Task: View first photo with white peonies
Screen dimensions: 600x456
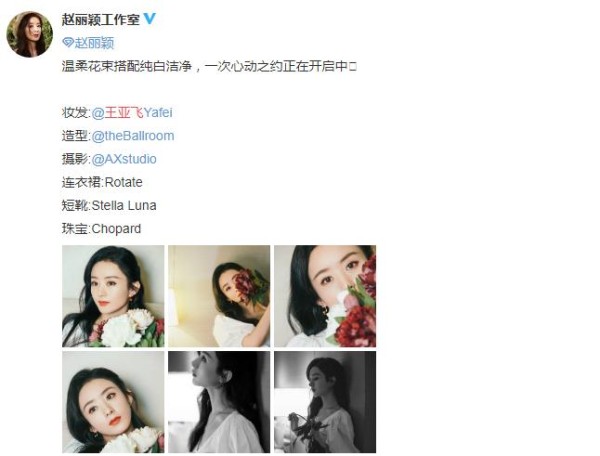Action: [x=113, y=296]
